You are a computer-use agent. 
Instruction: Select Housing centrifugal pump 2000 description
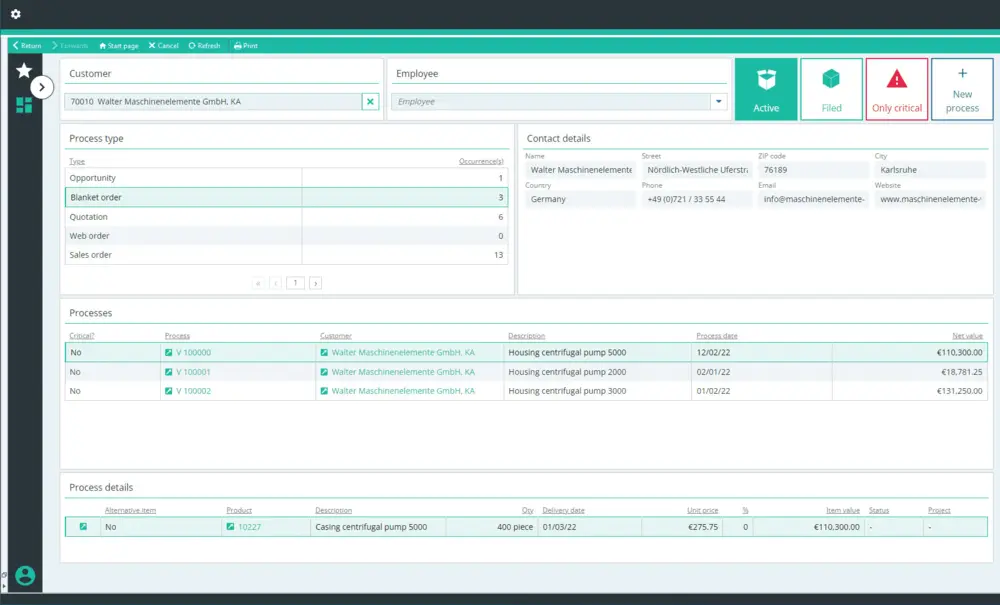click(567, 372)
